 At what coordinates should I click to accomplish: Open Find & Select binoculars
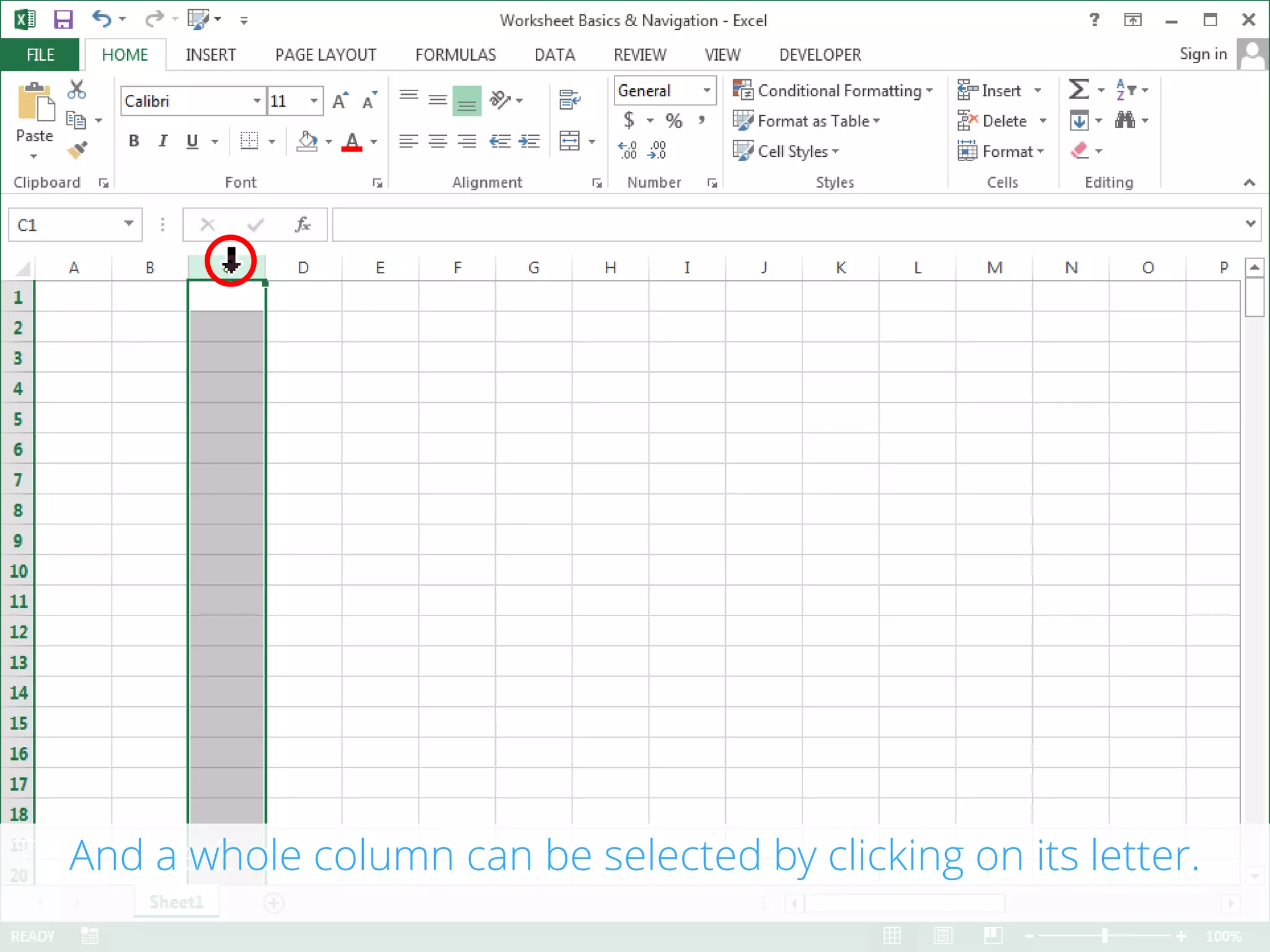tap(1125, 120)
